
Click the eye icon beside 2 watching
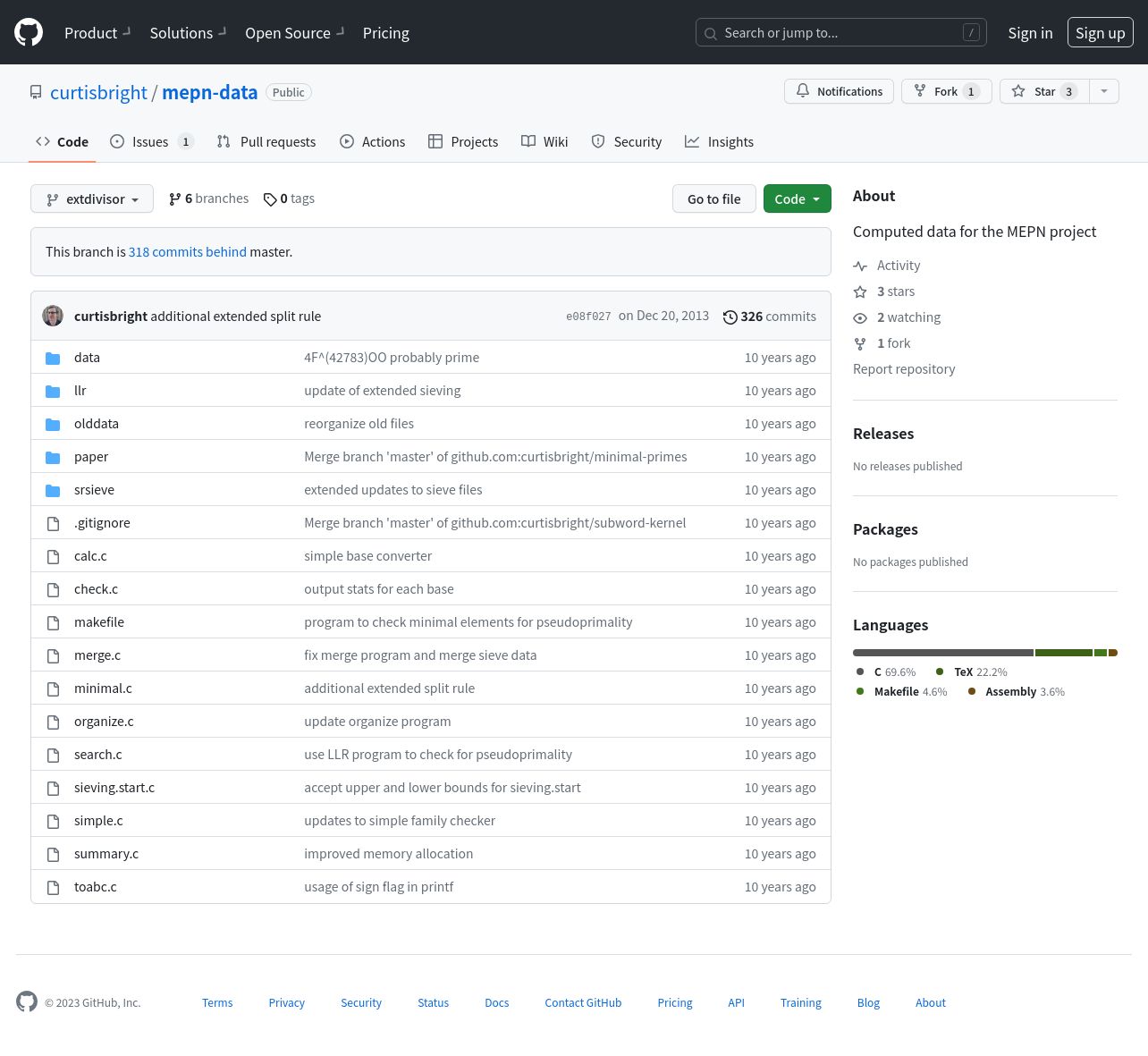pos(860,317)
